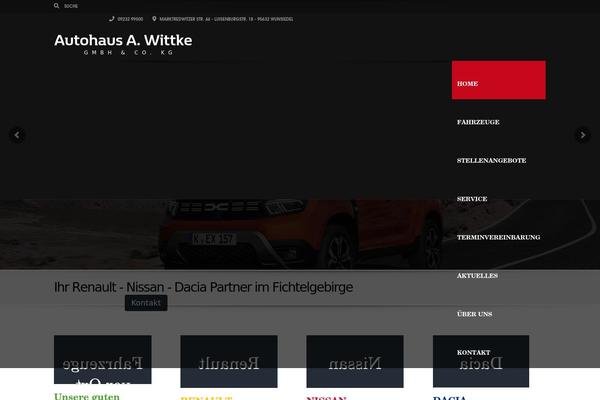Click the search magnifier icon
The width and height of the screenshot is (600, 400).
[x=56, y=6]
